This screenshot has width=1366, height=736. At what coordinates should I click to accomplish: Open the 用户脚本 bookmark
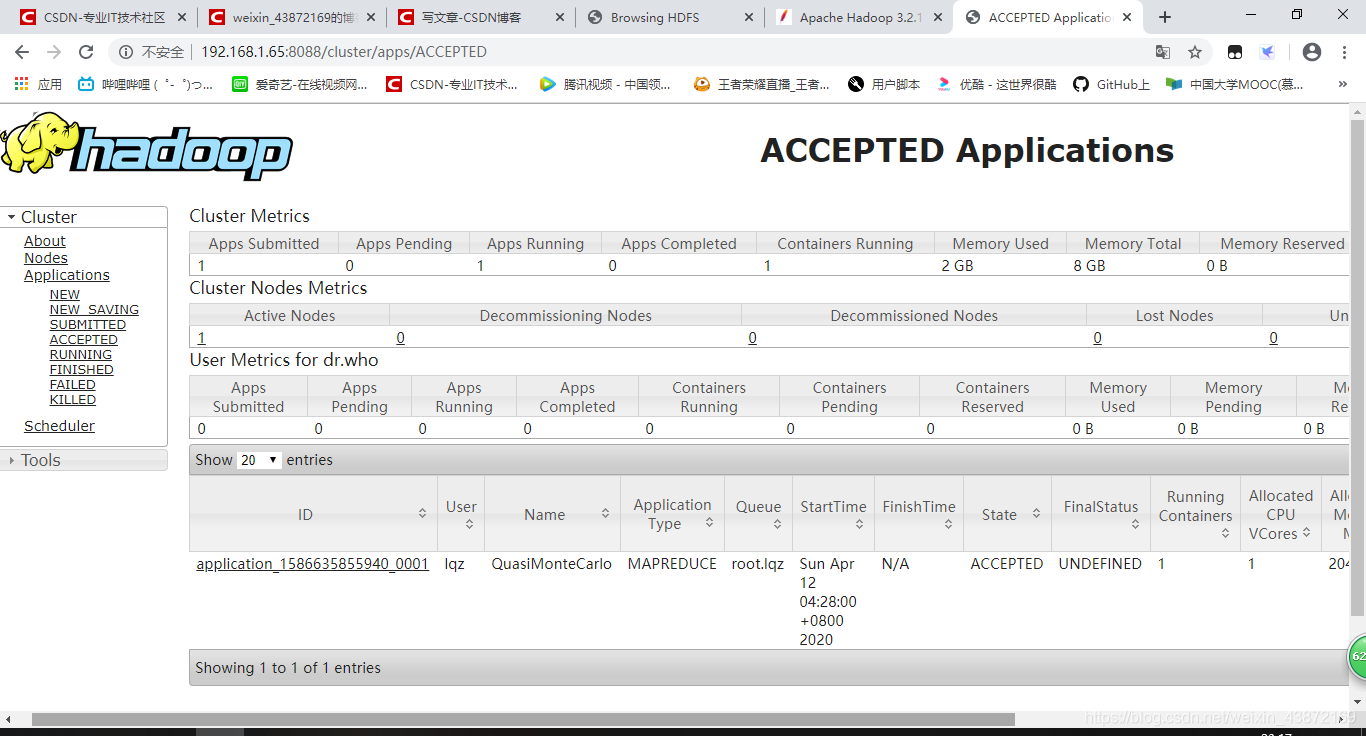pos(884,85)
